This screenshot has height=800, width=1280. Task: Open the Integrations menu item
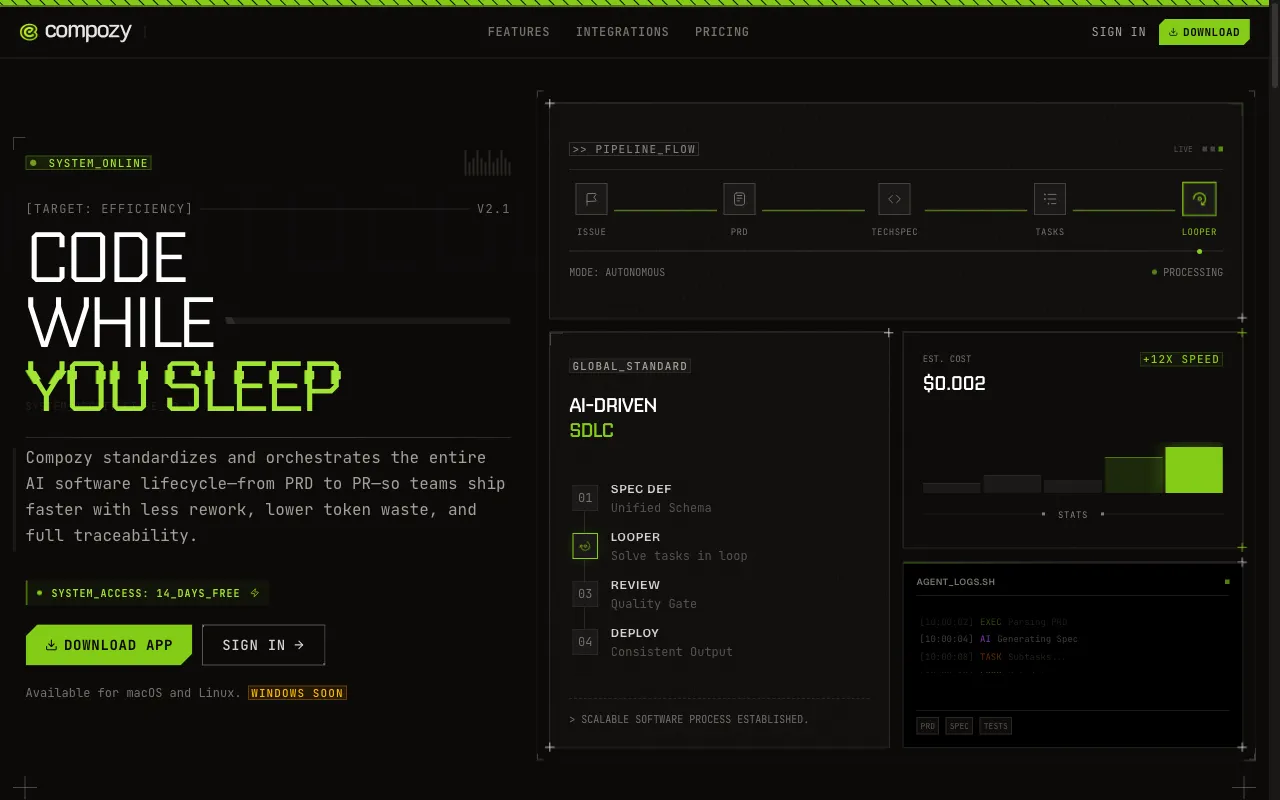coord(622,32)
